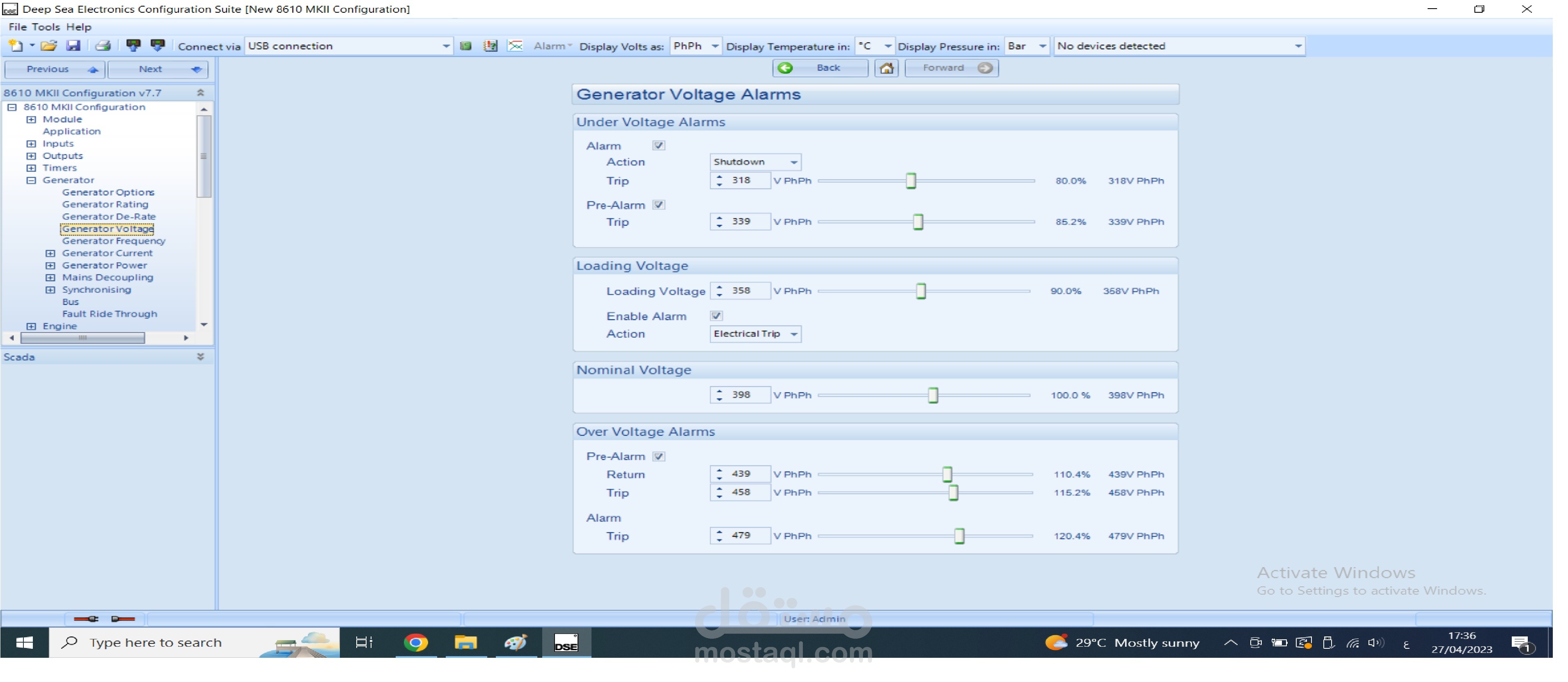Screen dimensions: 1568x682
Task: Open a configuration file from disk
Action: point(49,46)
